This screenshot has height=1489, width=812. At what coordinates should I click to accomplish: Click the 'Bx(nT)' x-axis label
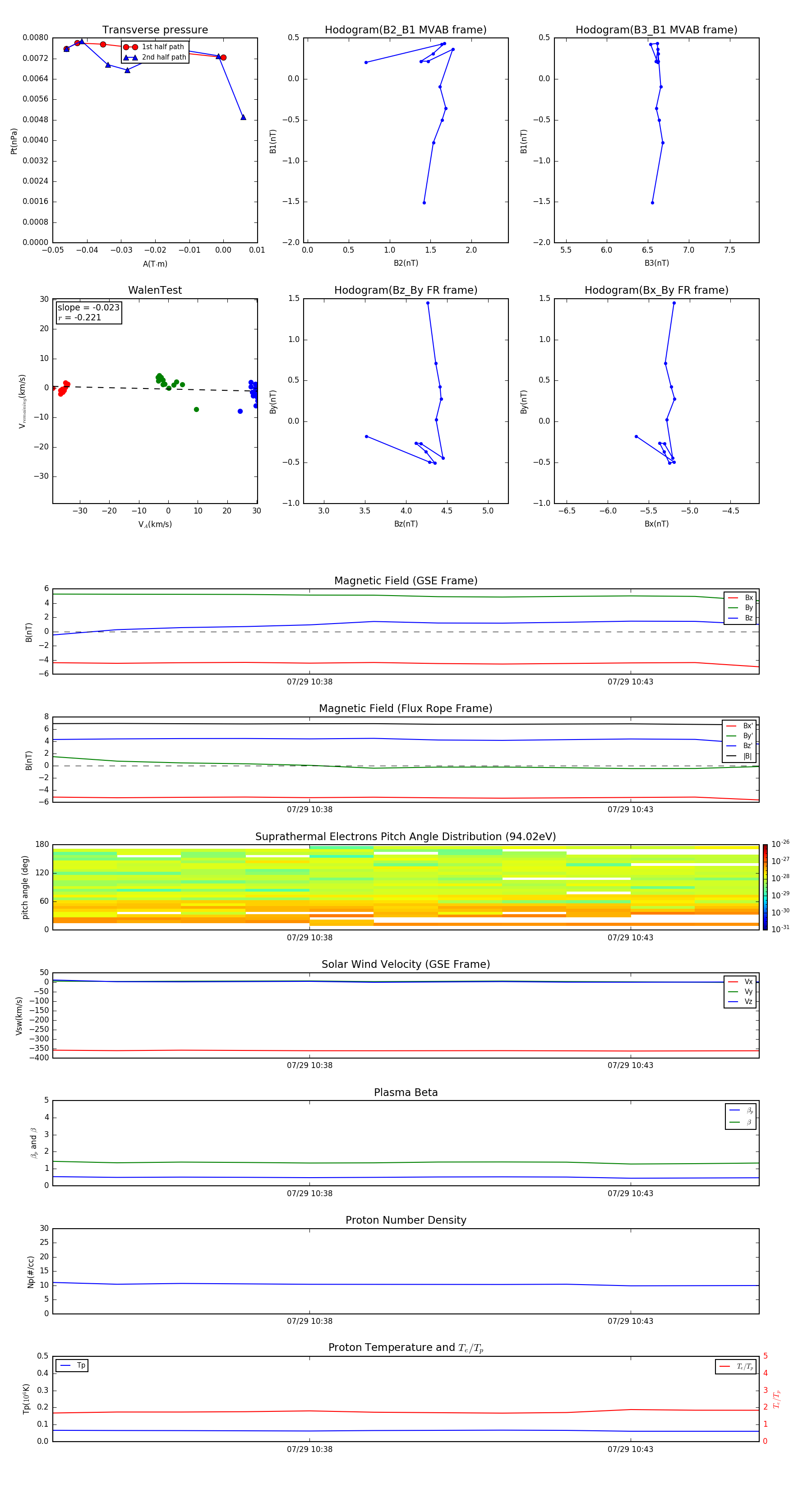coord(656,524)
